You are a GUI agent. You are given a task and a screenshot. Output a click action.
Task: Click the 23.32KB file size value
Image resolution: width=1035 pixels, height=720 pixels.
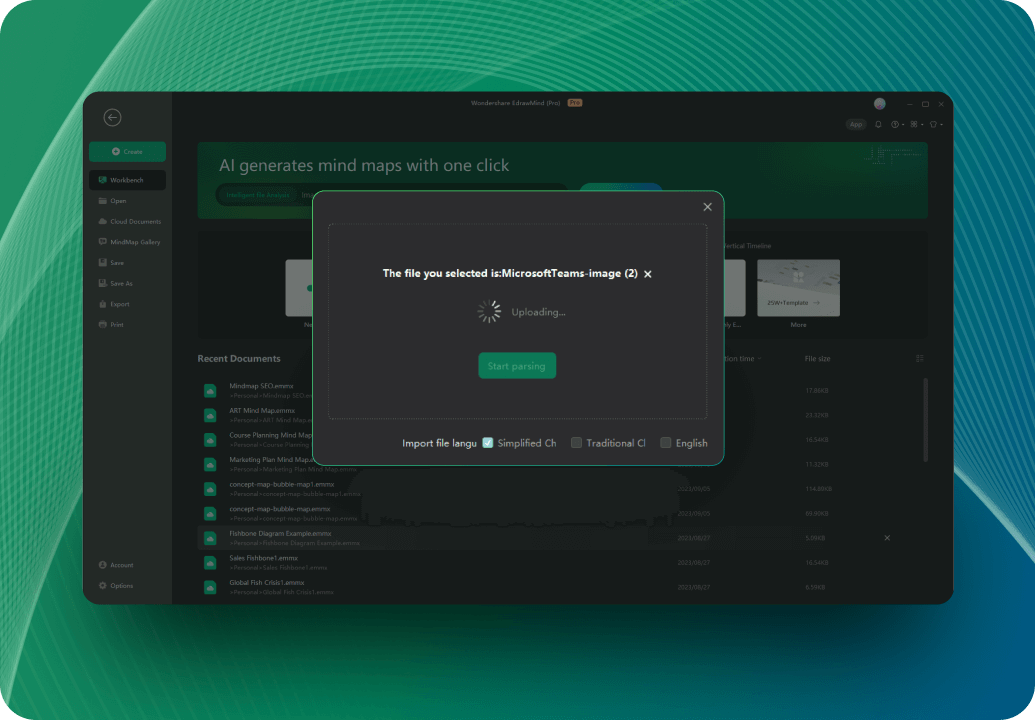pos(817,415)
